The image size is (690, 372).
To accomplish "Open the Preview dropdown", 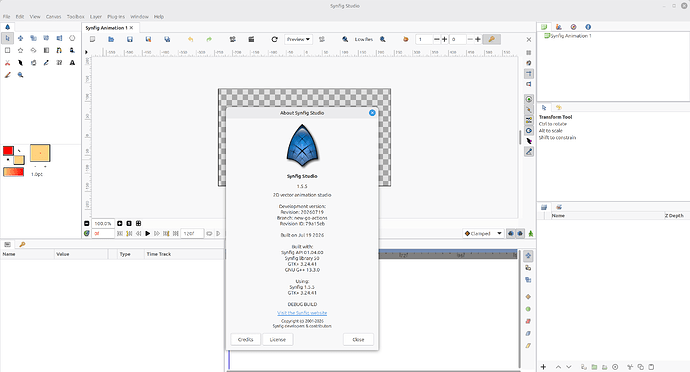I will point(298,39).
